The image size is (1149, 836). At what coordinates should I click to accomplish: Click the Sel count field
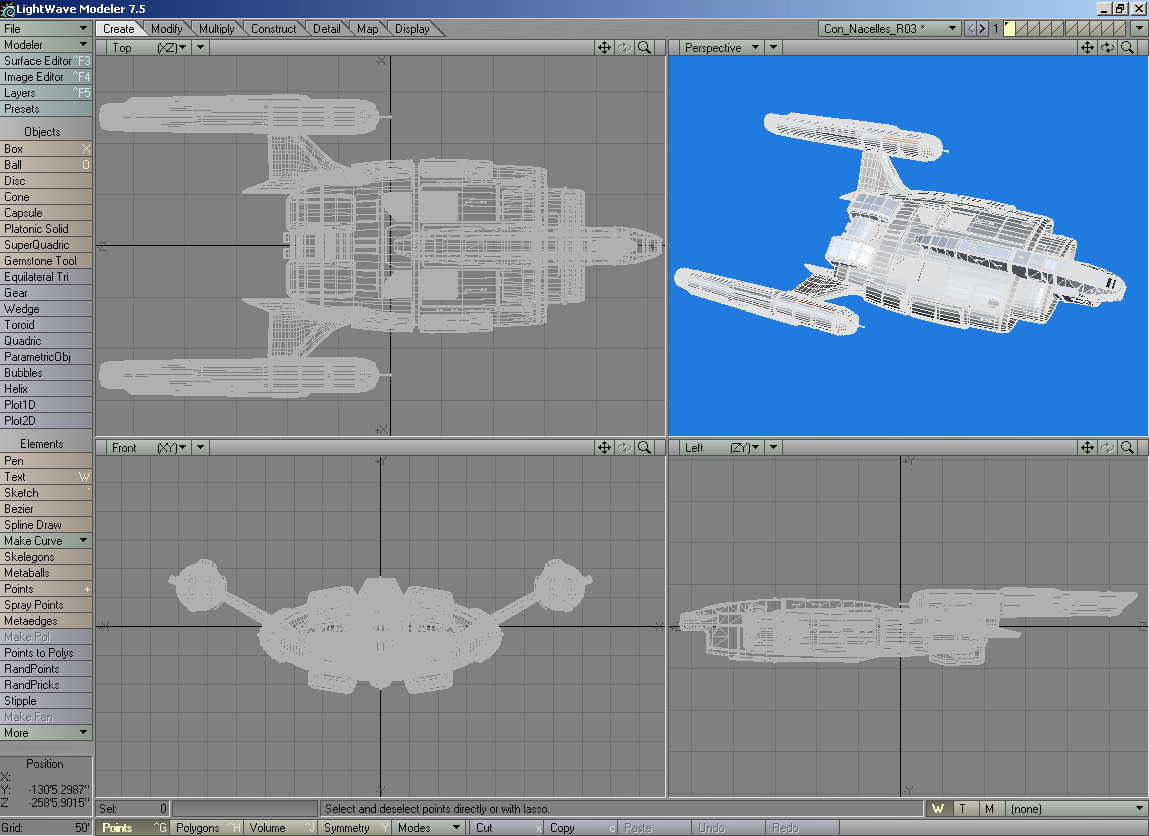(x=133, y=809)
